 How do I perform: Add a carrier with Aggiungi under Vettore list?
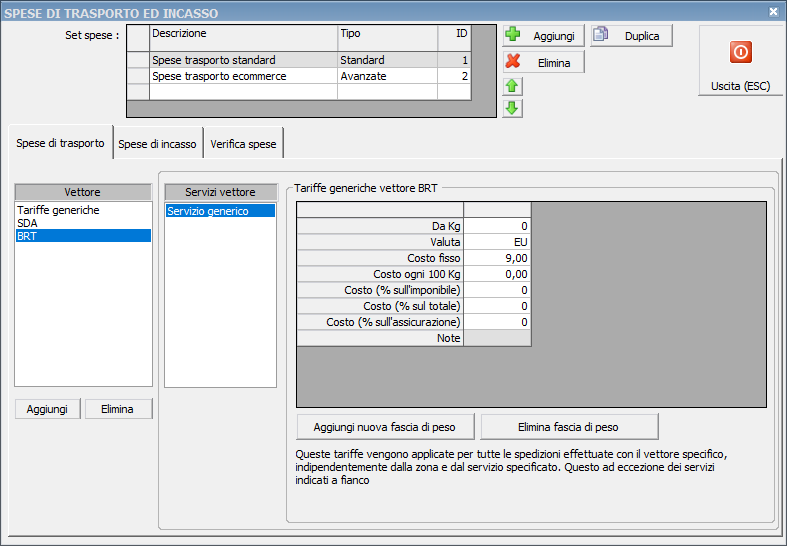pyautogui.click(x=47, y=409)
